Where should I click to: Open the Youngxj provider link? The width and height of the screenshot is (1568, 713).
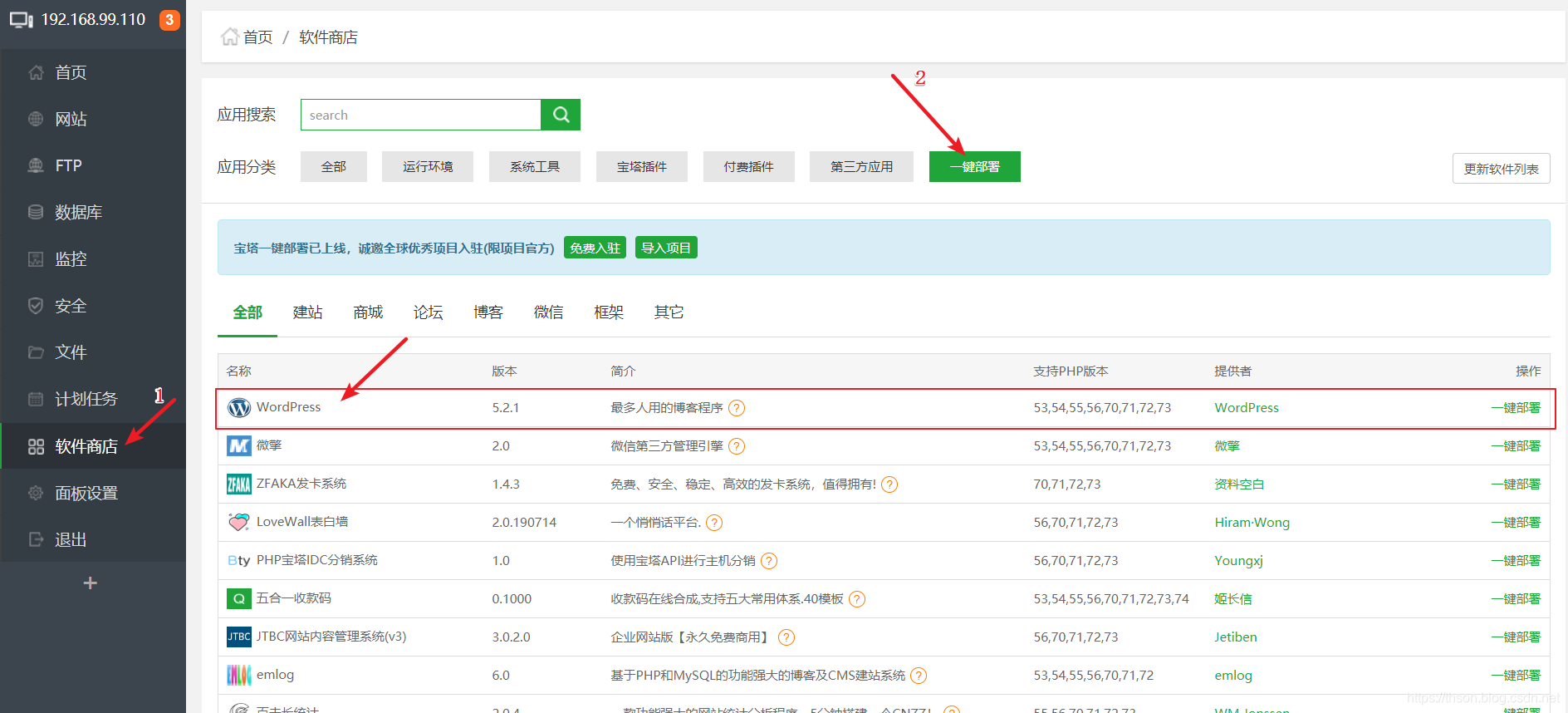coord(1239,561)
